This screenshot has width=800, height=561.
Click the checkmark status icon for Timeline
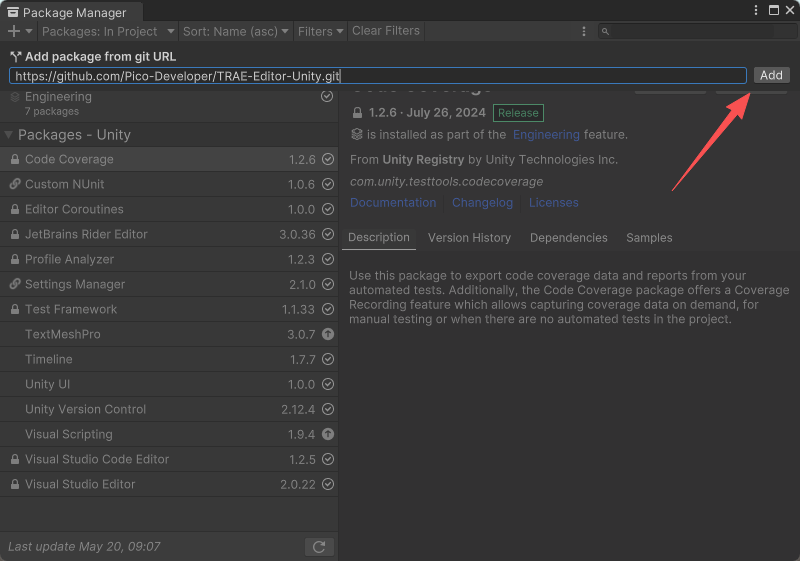click(328, 359)
